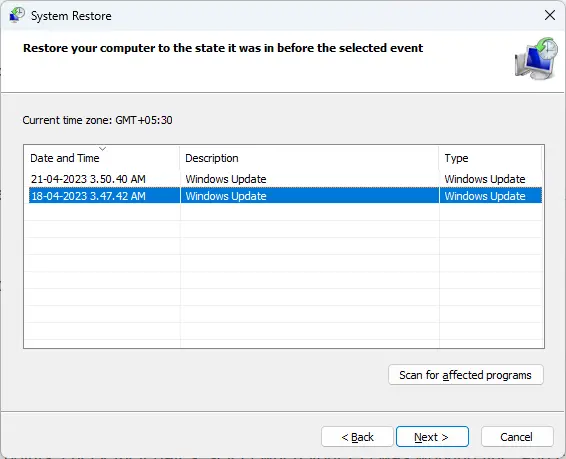This screenshot has height=459, width=566.
Task: Click Description cell of 18-04-2023 row
Action: pos(310,196)
